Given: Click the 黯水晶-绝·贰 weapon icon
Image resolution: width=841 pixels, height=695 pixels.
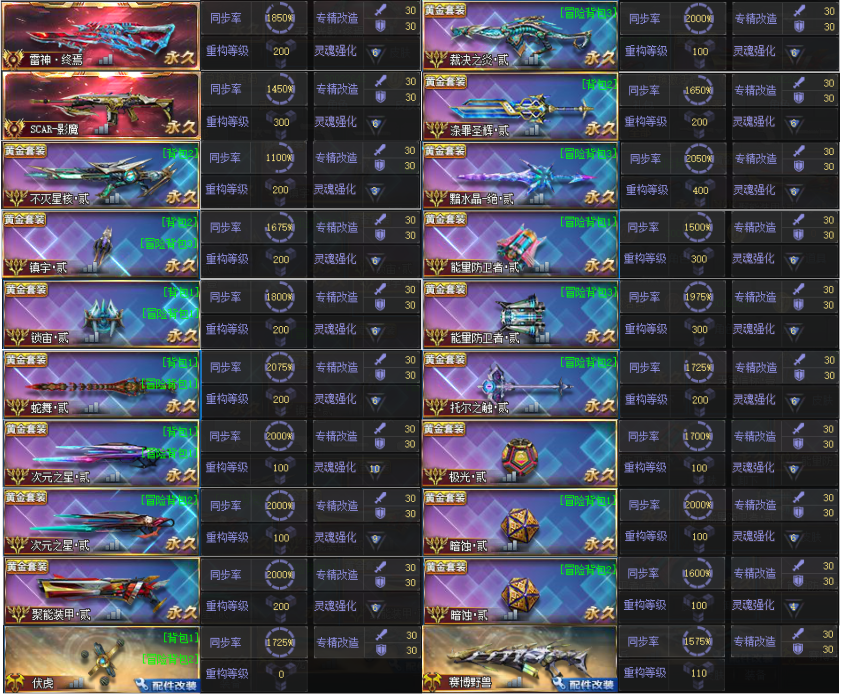Looking at the screenshot, I should (520, 175).
